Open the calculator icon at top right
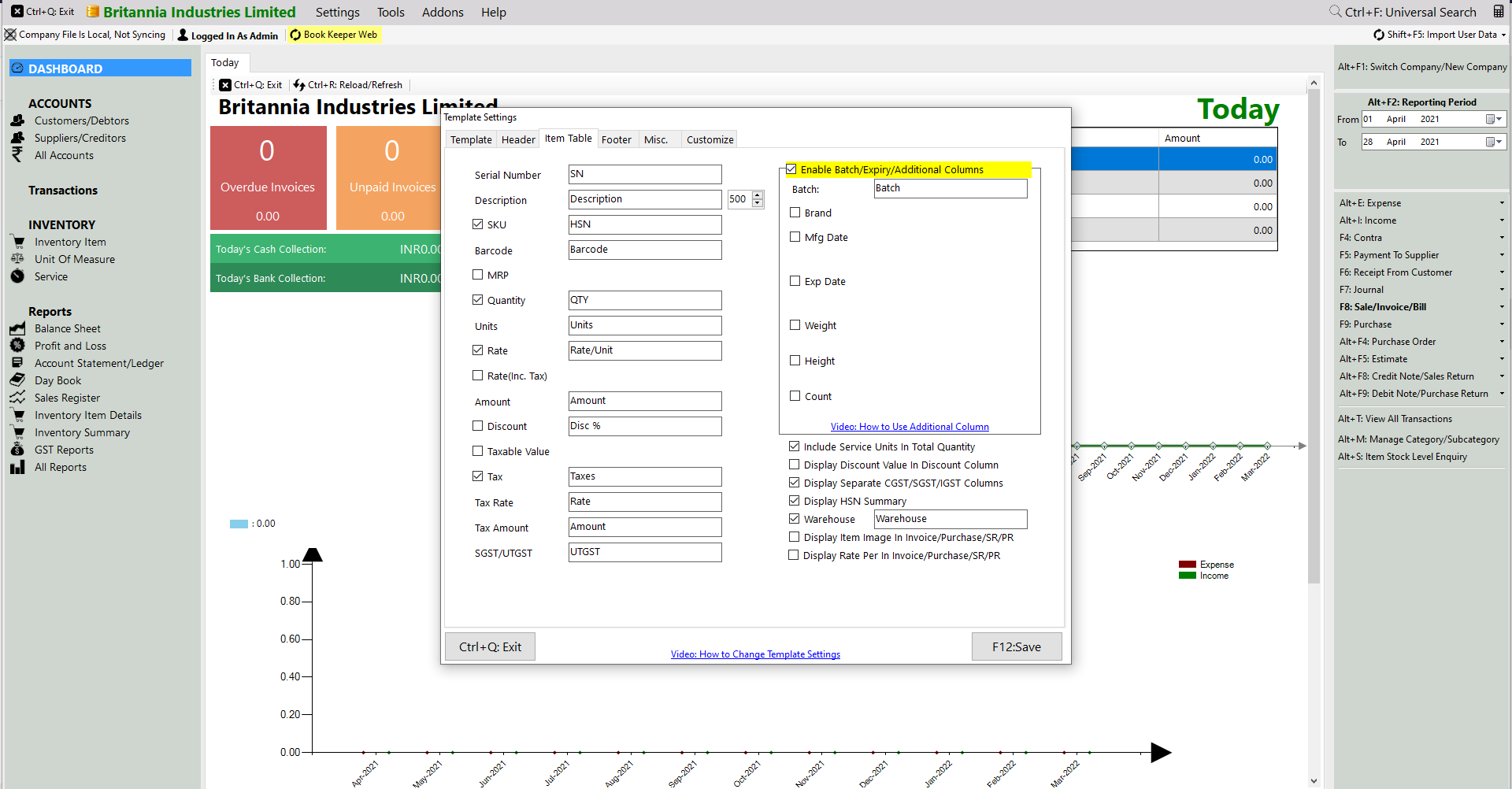The height and width of the screenshot is (789, 1512). point(1499,12)
